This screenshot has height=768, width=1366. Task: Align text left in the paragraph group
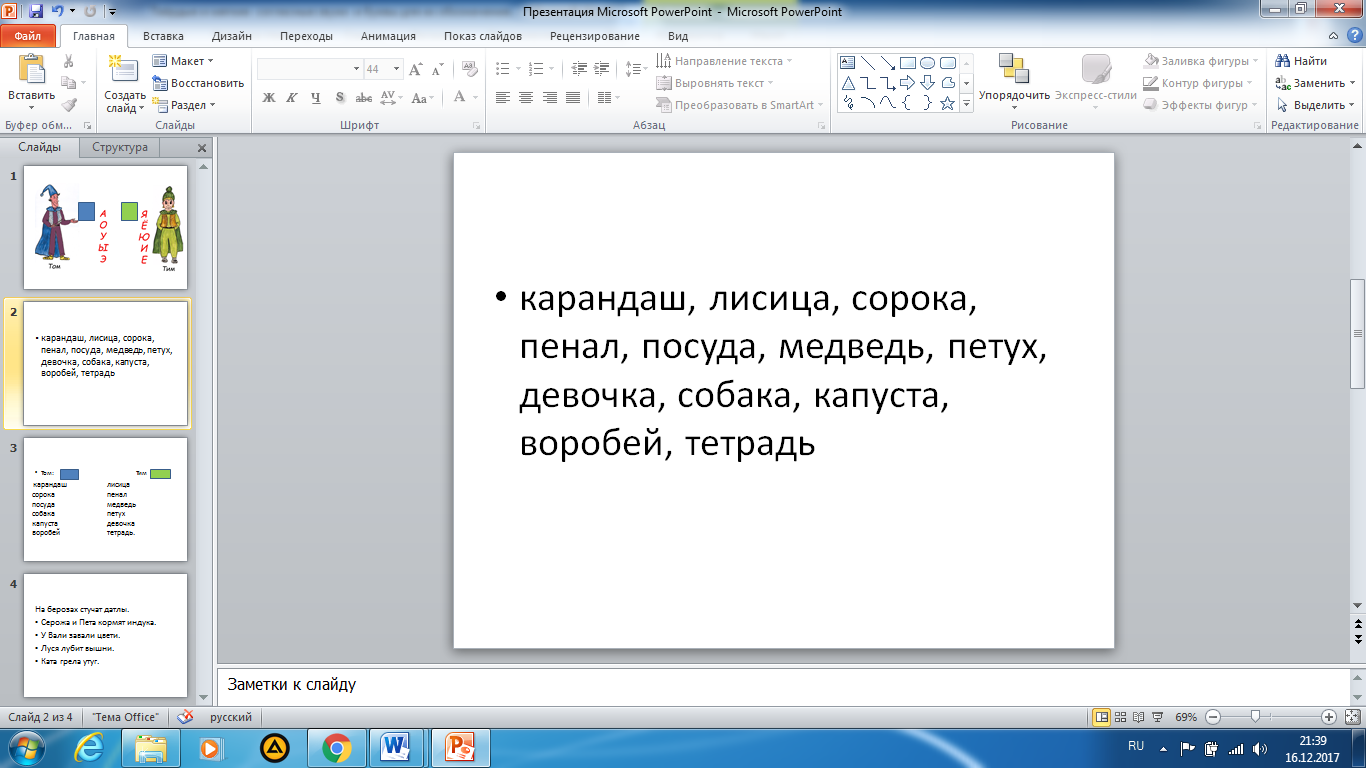tap(503, 97)
